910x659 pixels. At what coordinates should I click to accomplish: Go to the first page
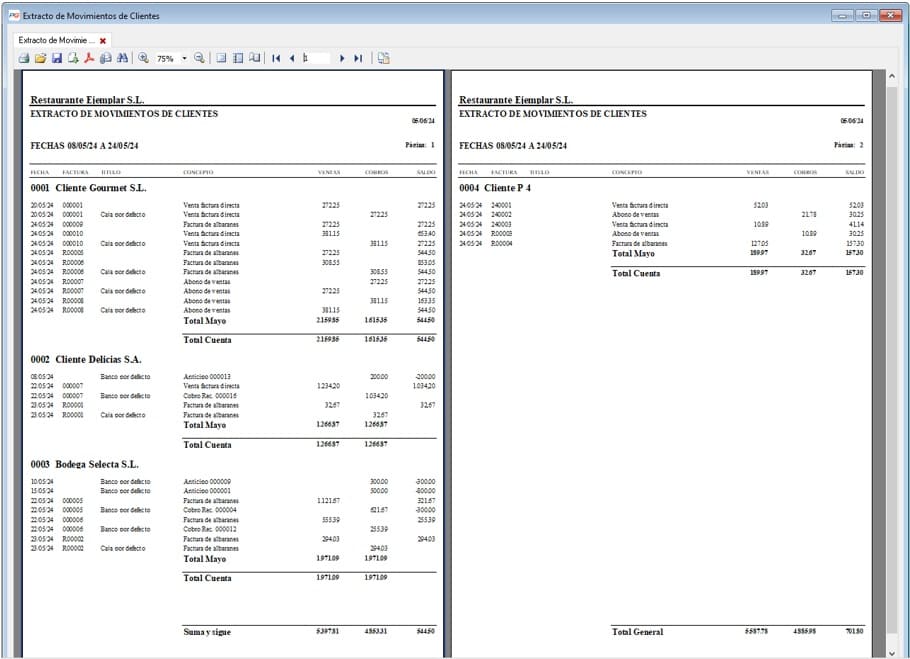[x=276, y=58]
